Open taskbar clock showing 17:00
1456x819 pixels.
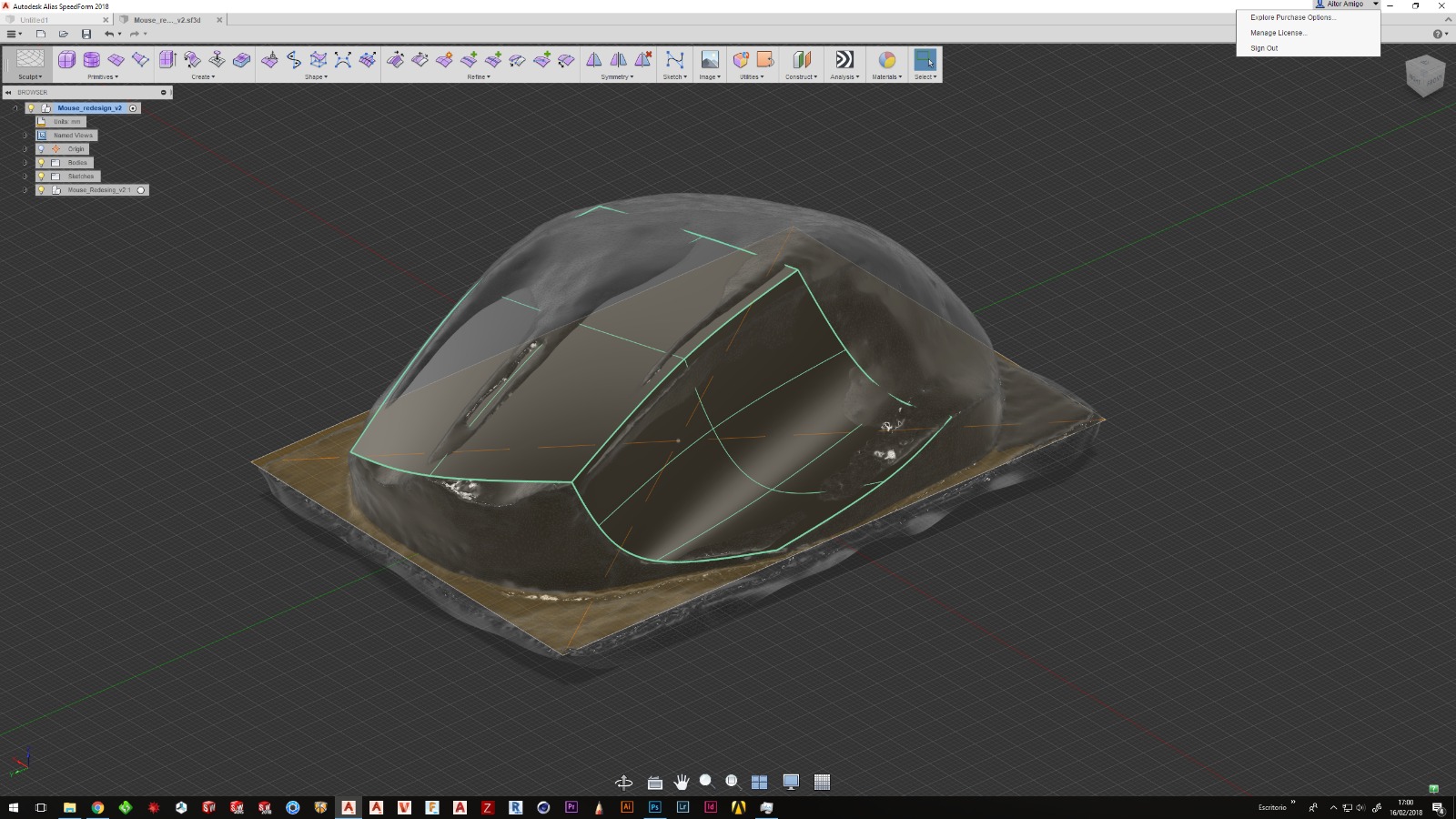pyautogui.click(x=1406, y=807)
